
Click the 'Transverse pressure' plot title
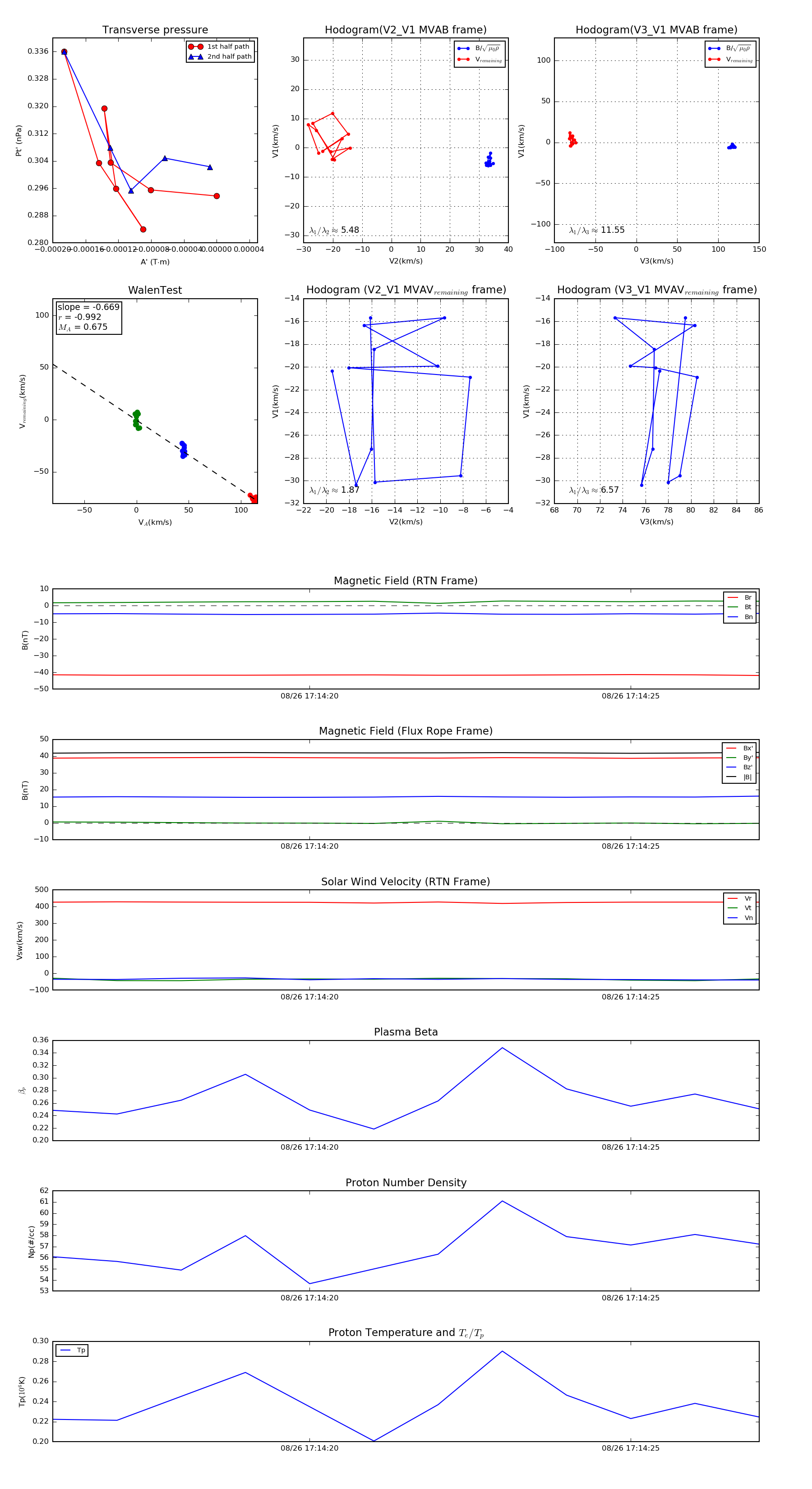155,30
